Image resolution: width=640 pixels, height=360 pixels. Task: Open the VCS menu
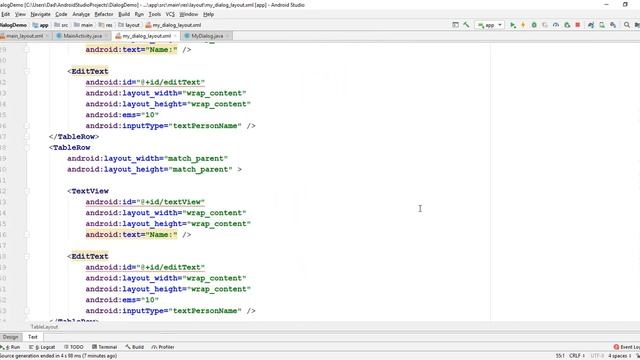coord(170,14)
